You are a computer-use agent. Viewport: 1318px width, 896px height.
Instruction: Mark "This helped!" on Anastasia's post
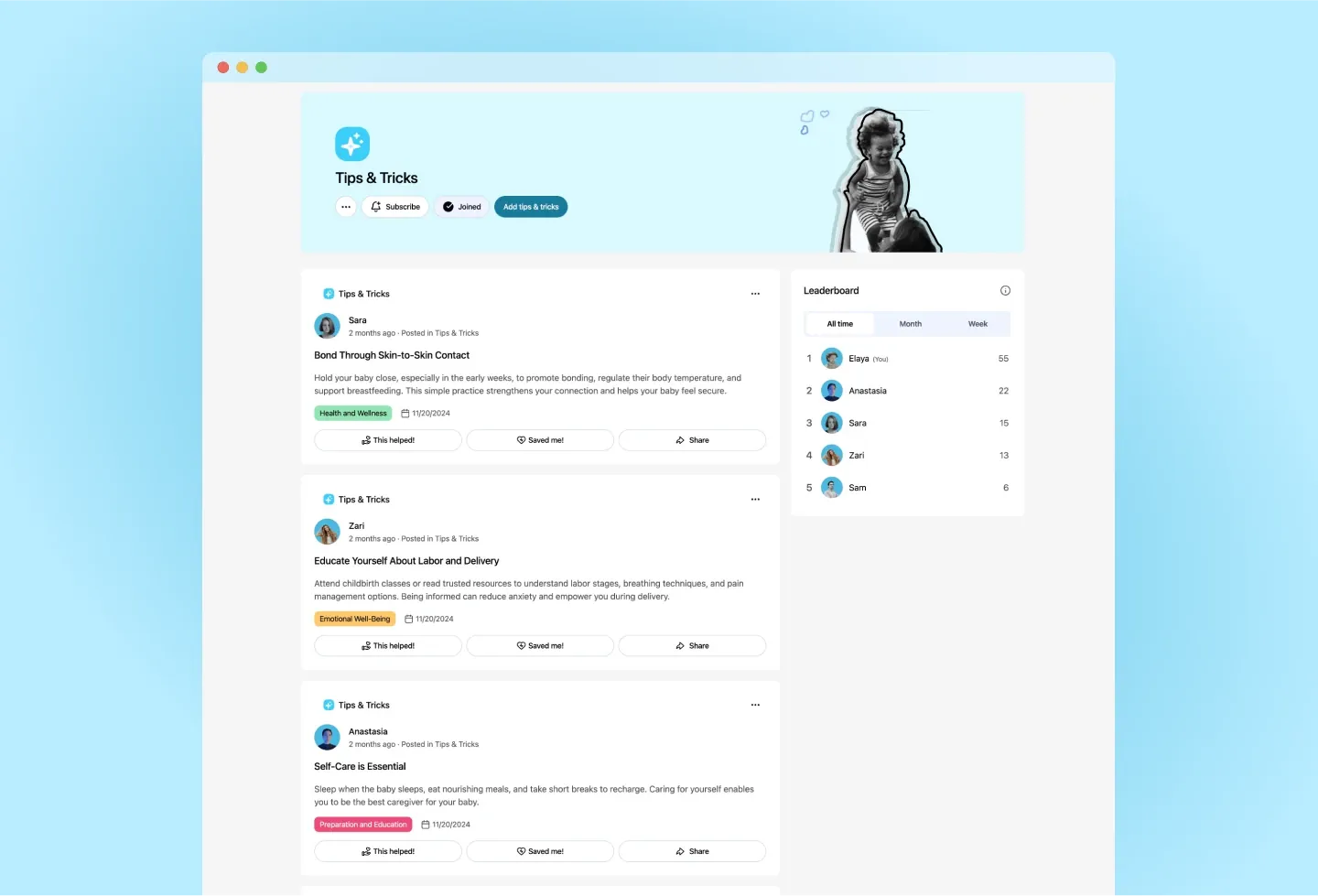coord(388,851)
